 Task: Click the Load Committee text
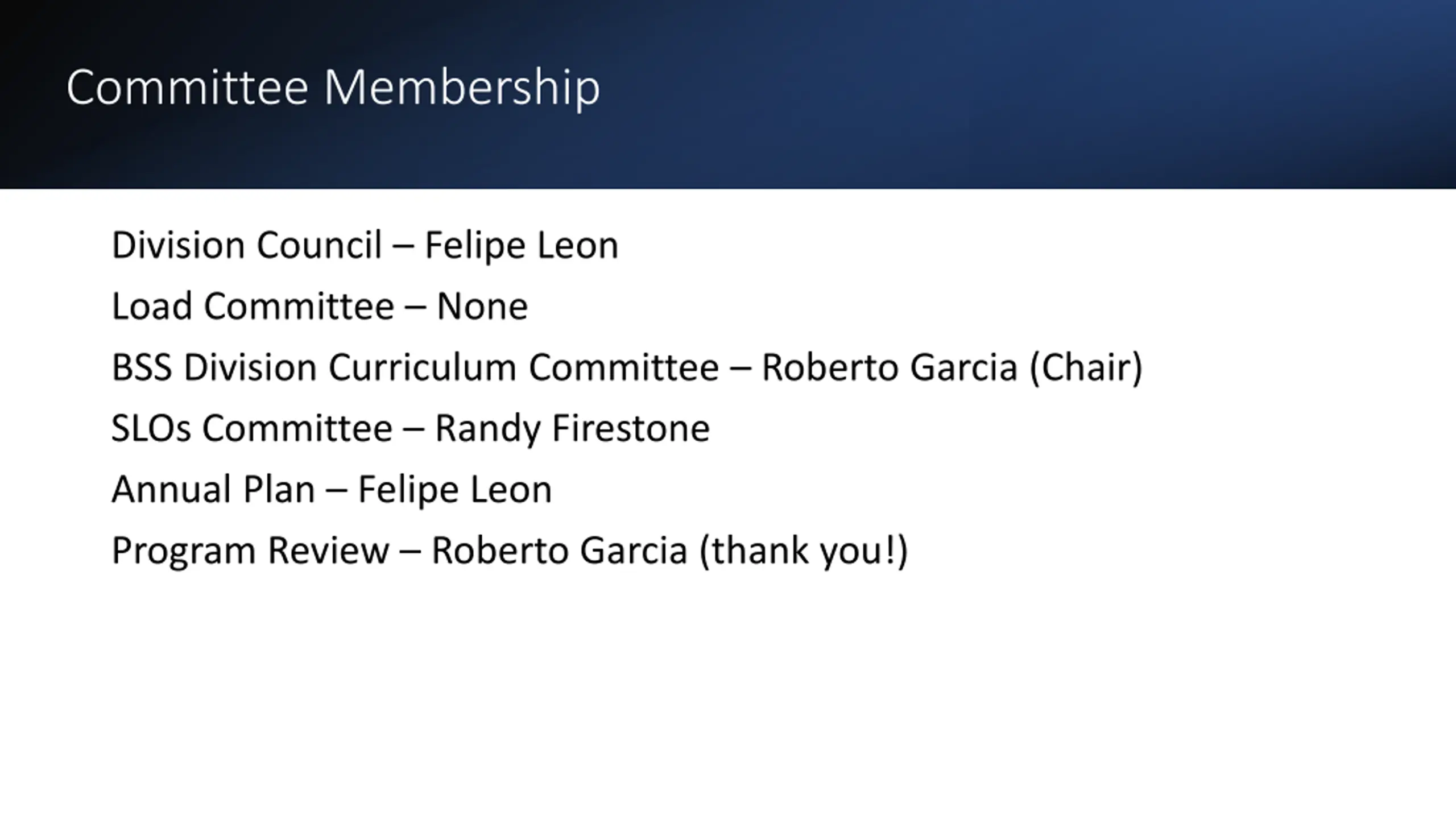point(253,306)
